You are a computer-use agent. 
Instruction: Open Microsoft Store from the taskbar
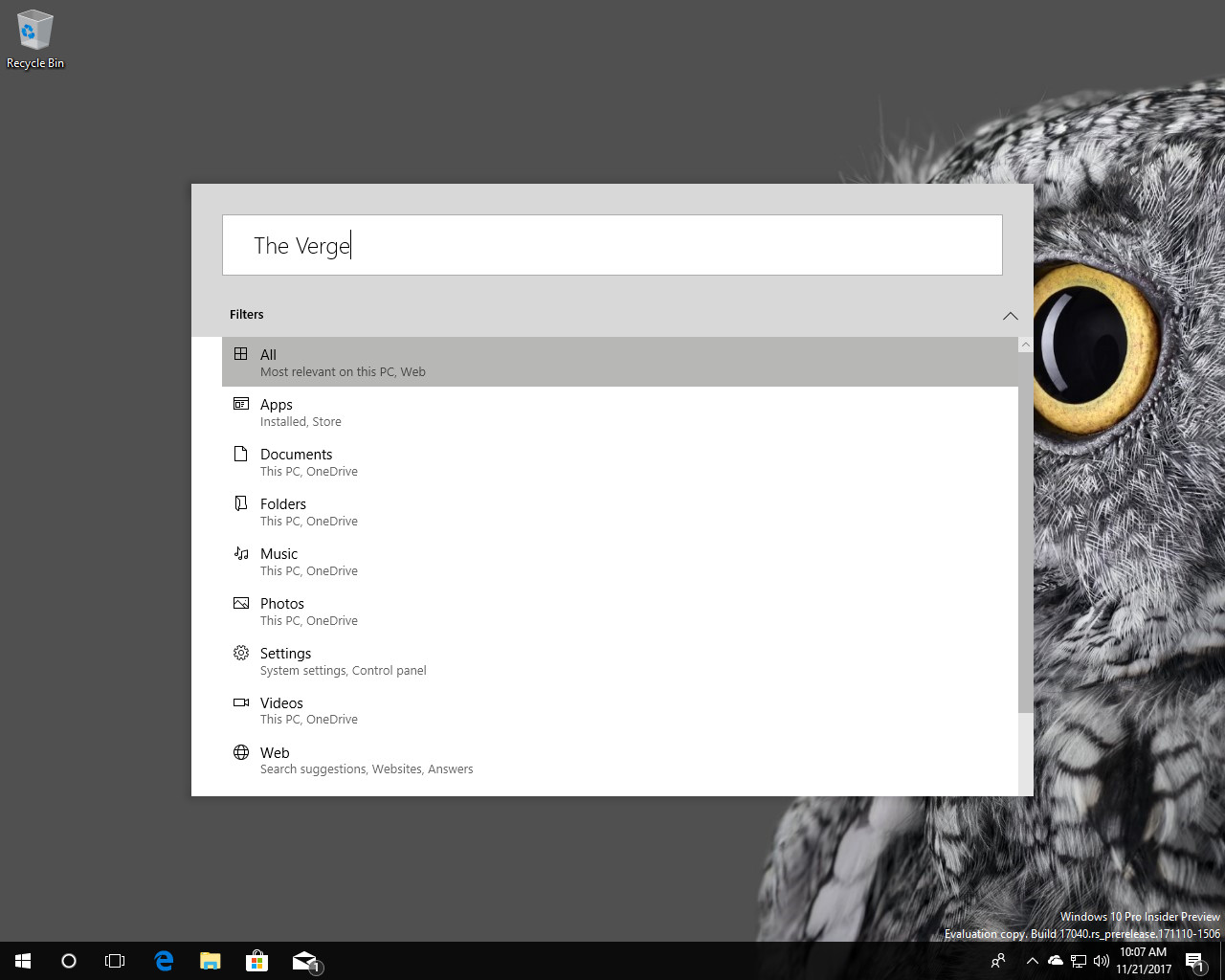coord(256,961)
